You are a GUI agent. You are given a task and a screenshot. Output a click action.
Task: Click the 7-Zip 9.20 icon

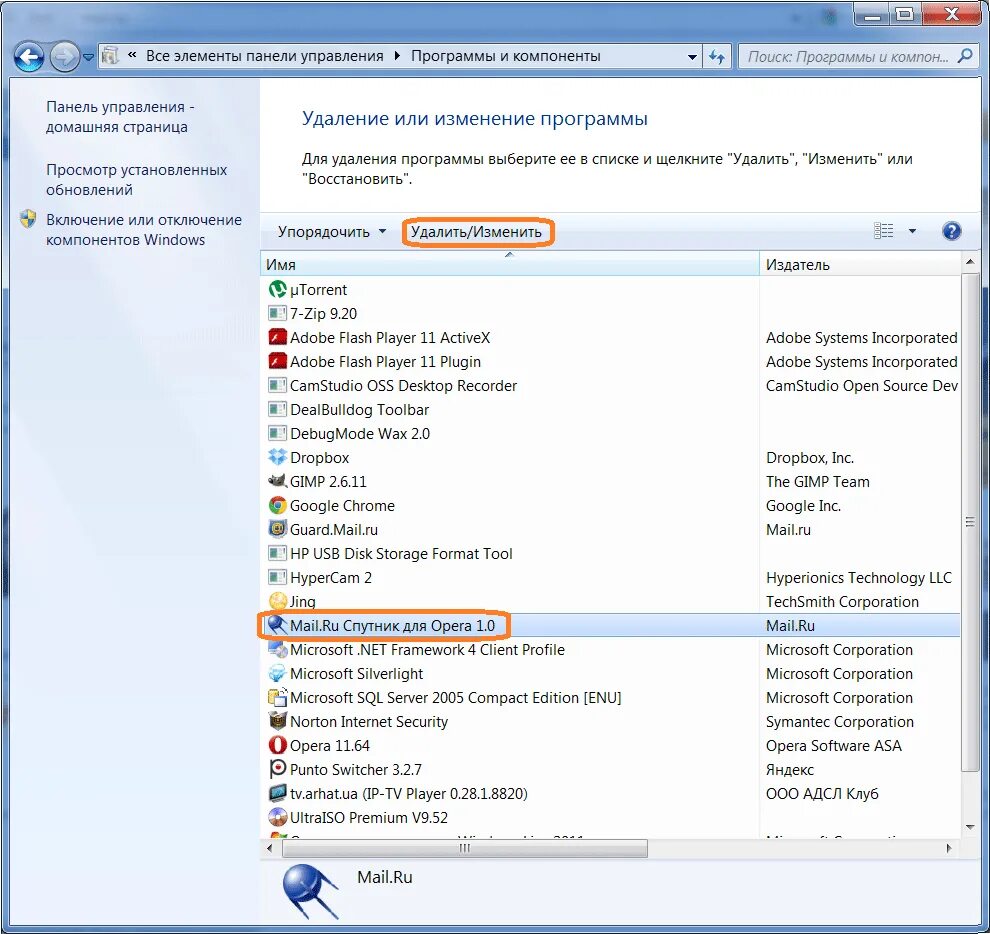tap(277, 313)
